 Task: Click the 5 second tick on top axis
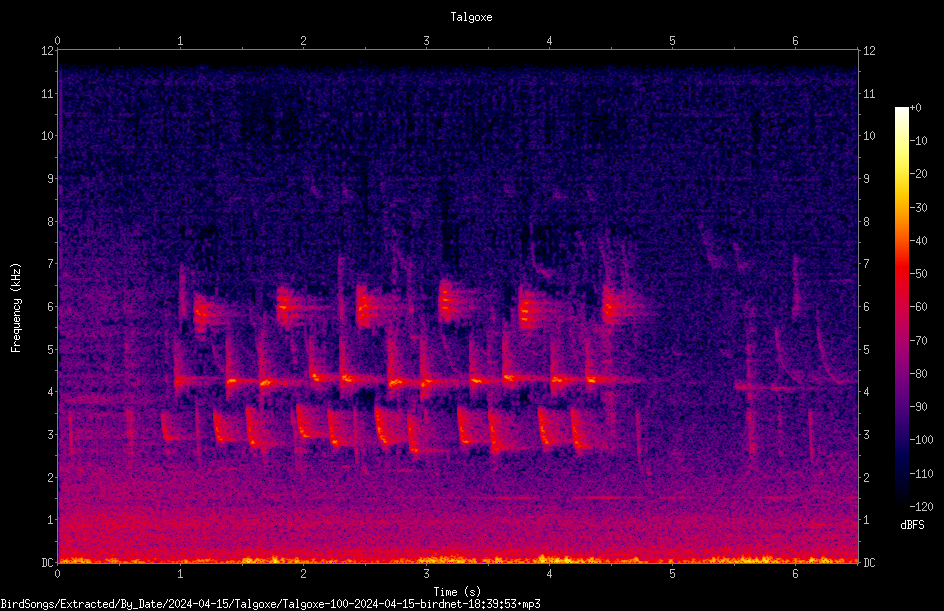pos(672,41)
